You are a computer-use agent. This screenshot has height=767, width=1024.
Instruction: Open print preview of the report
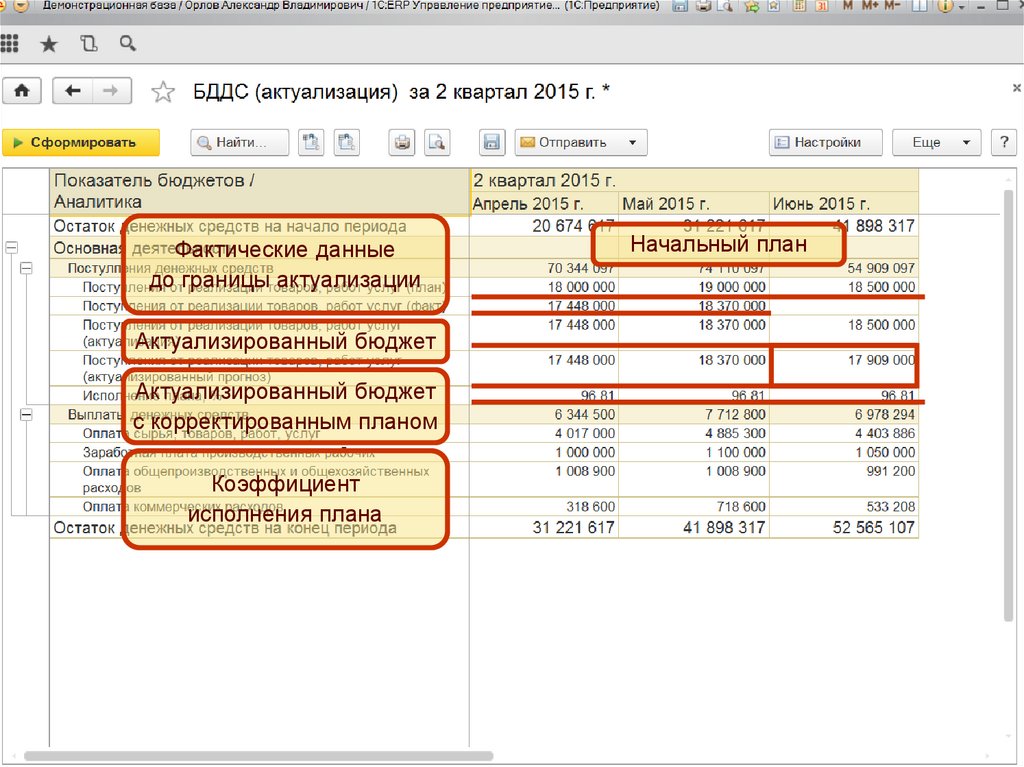[x=436, y=142]
